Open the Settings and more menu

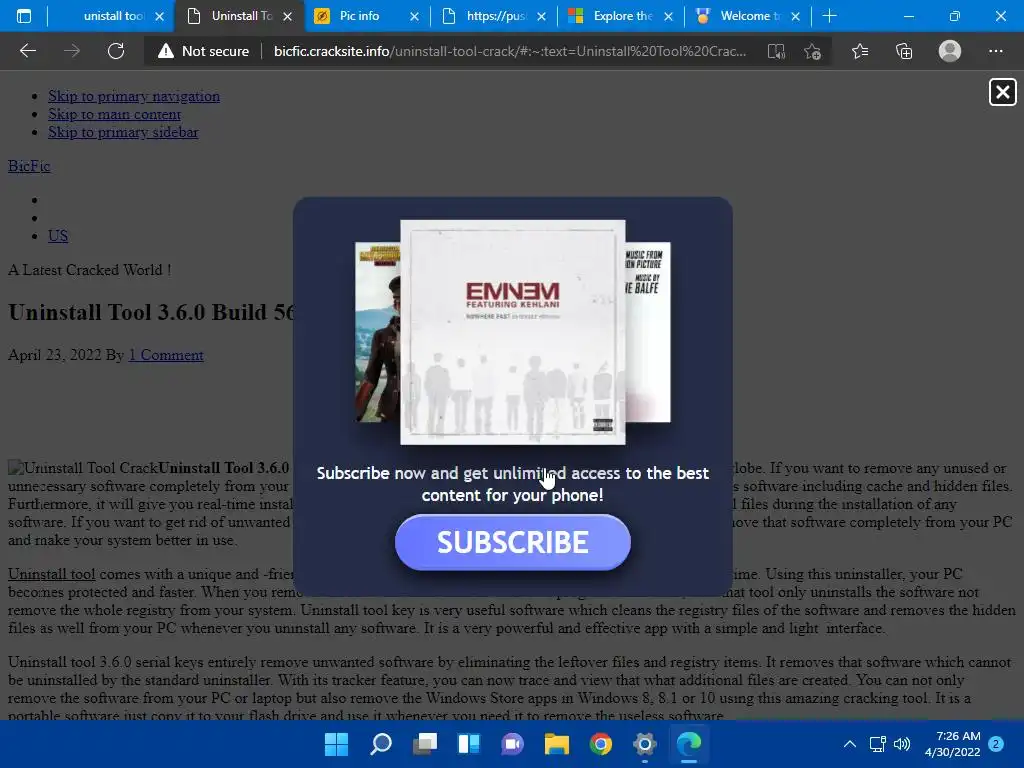tap(995, 51)
